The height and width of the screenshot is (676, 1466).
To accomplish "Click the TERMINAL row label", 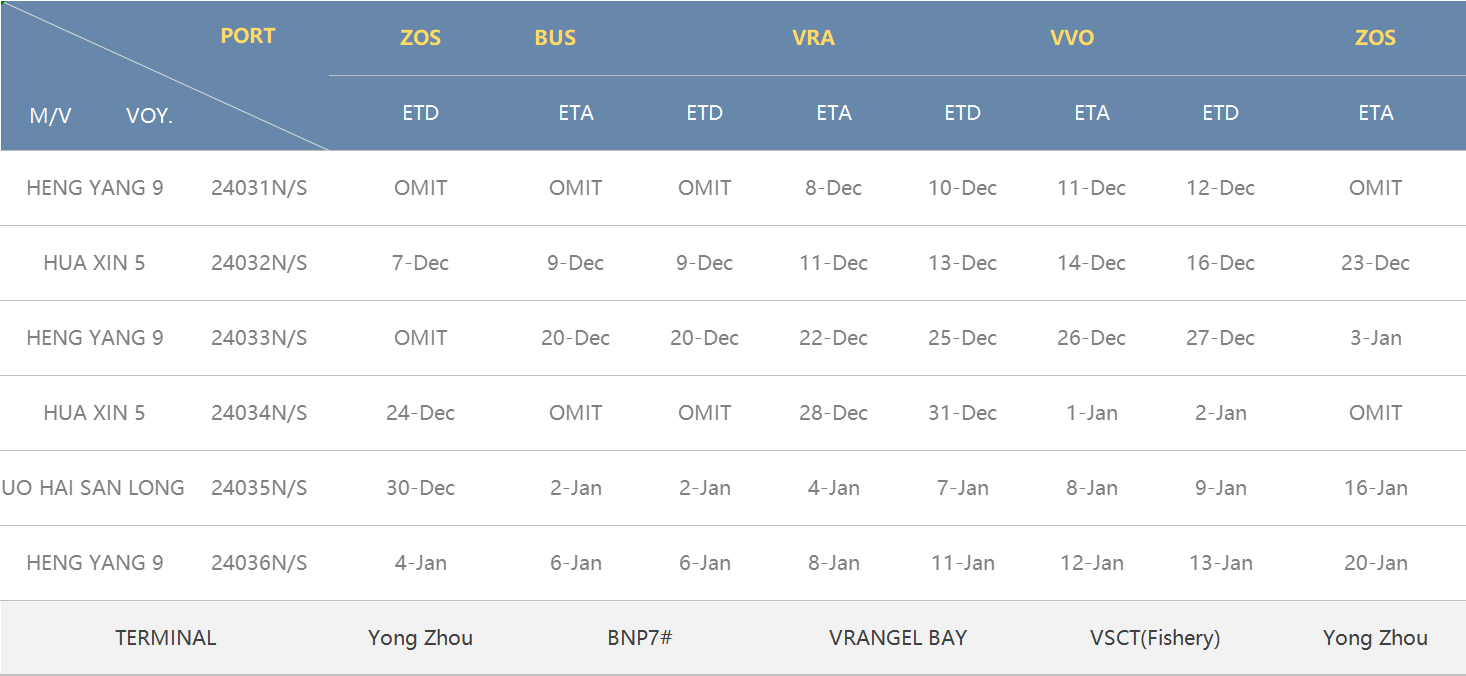I will tap(165, 638).
